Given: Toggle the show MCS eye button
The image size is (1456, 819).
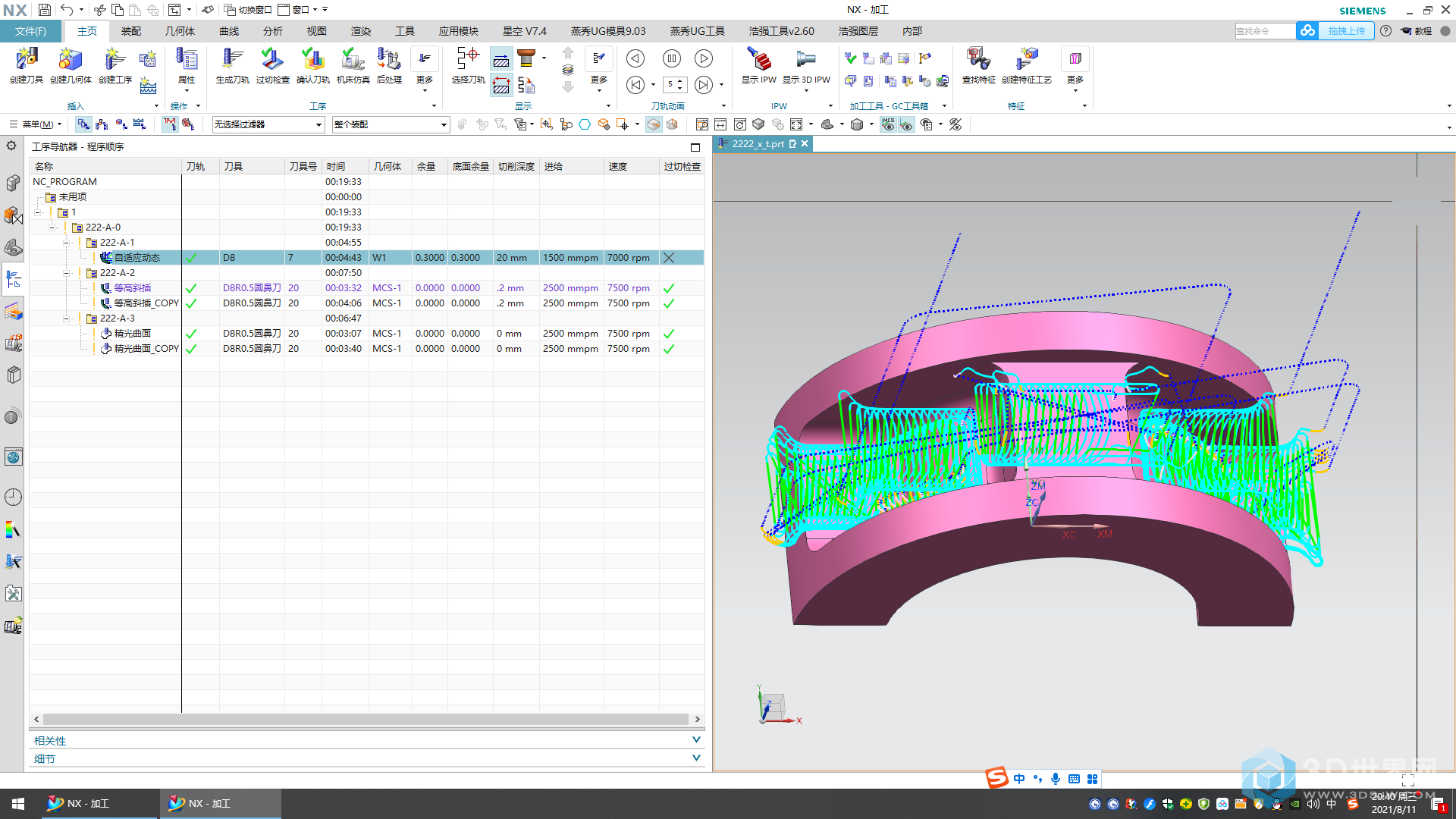Looking at the screenshot, I should click(x=888, y=124).
